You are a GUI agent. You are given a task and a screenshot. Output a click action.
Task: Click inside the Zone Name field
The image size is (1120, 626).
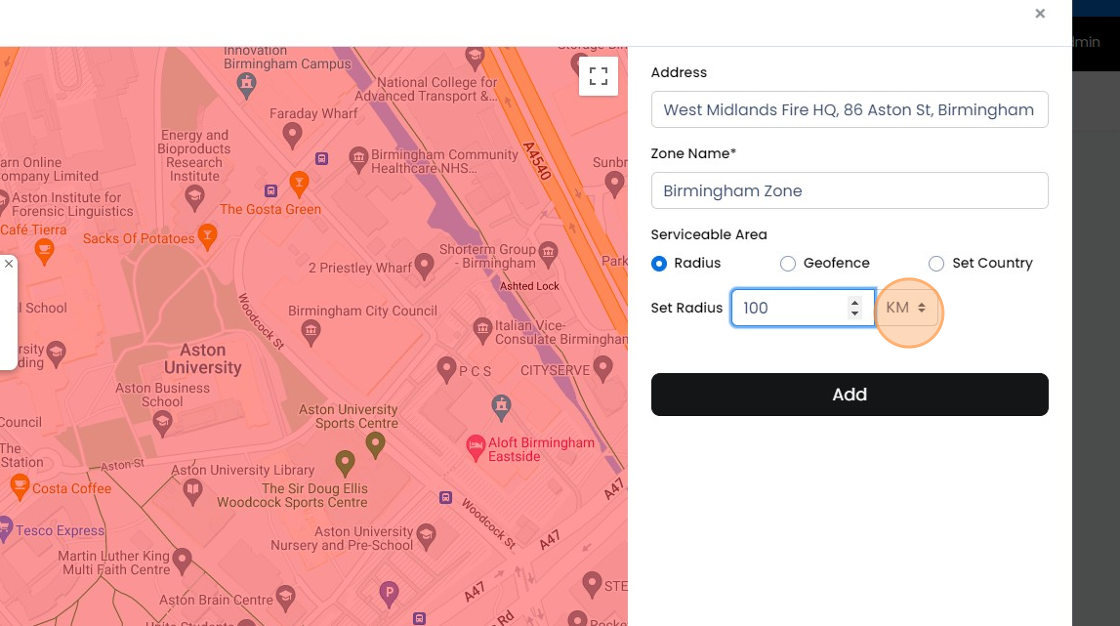849,190
